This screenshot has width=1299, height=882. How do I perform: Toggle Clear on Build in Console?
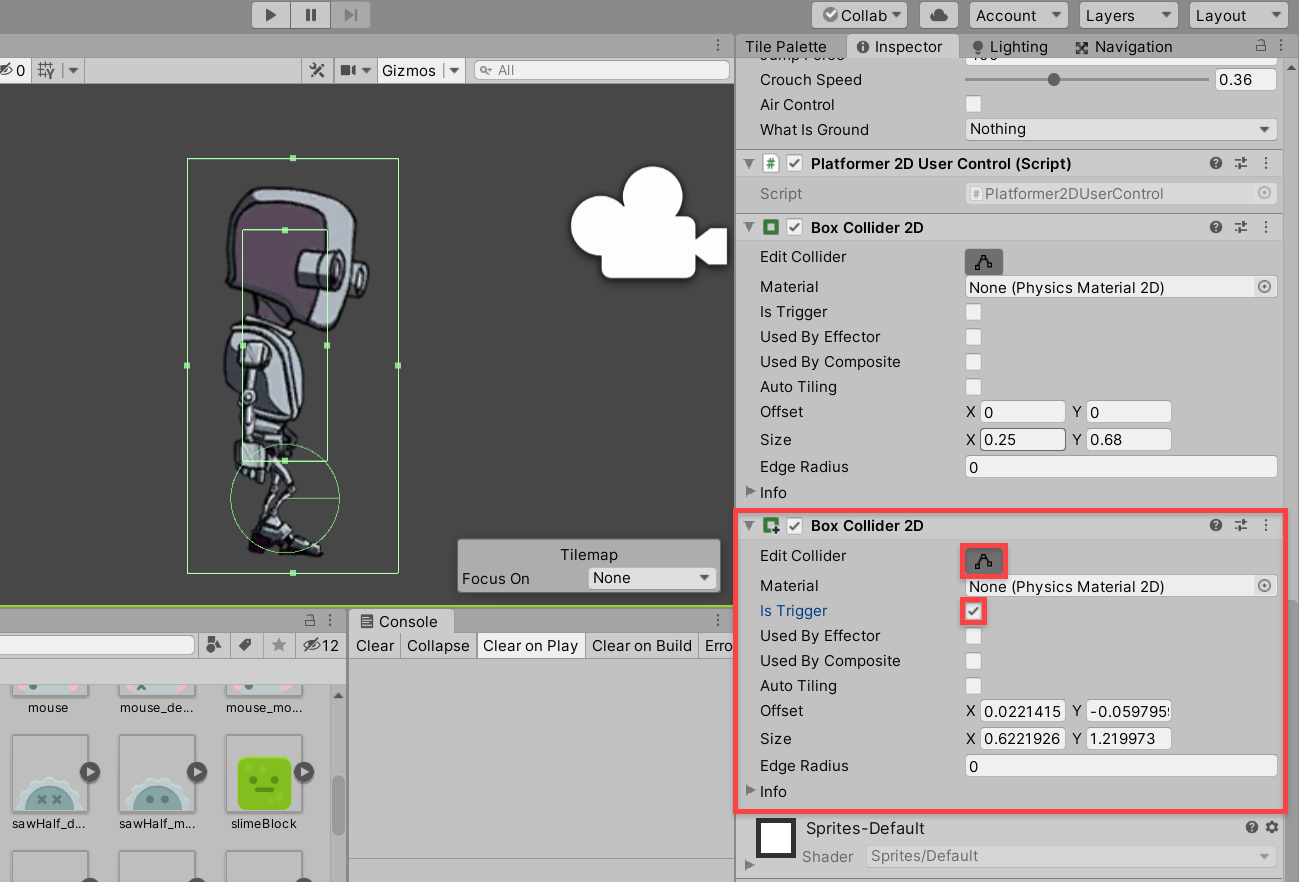pos(642,646)
